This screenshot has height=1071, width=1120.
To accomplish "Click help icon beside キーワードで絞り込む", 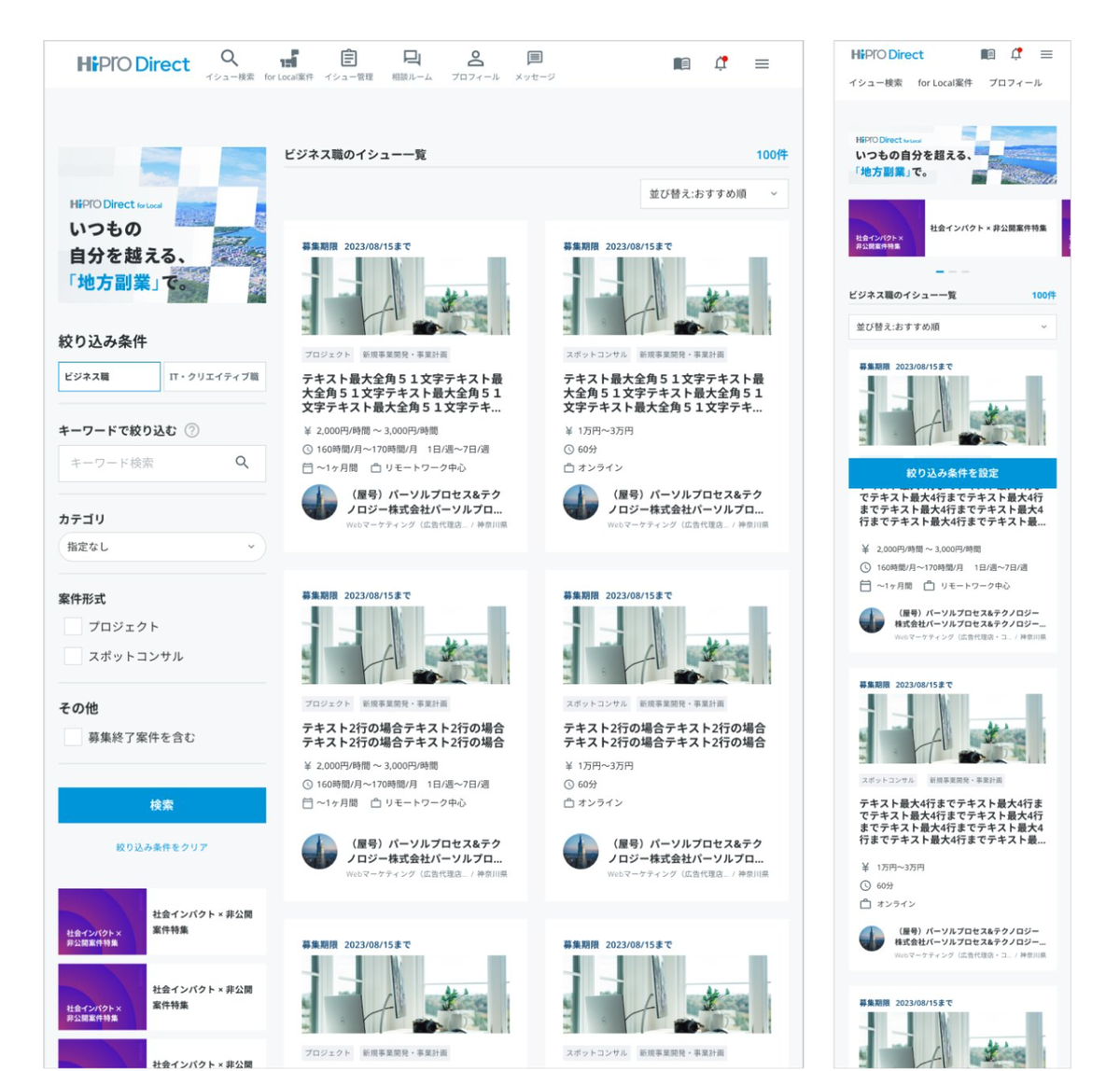I will (x=191, y=430).
